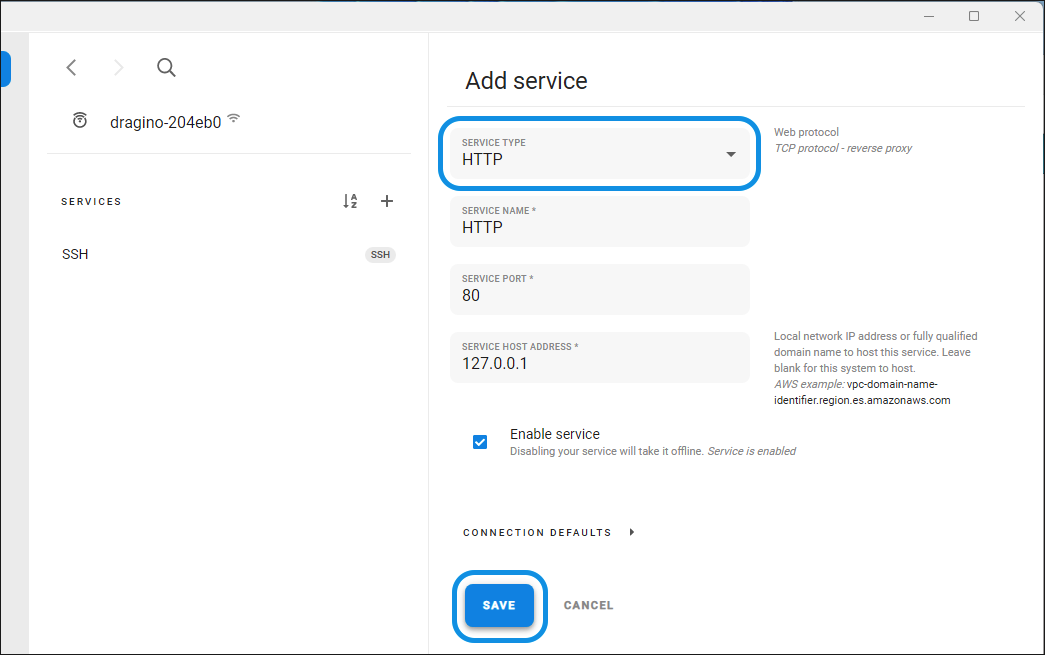Open the Service Type dropdown
Viewport: 1045px width, 655px height.
(x=600, y=153)
